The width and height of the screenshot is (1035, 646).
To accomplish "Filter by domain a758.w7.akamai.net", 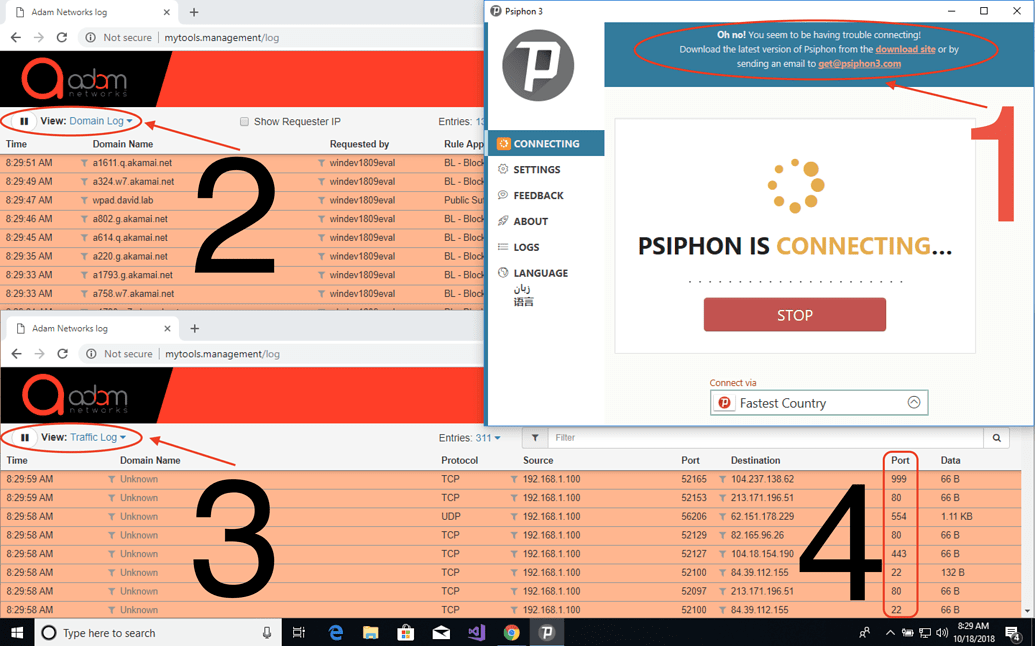I will click(x=84, y=294).
